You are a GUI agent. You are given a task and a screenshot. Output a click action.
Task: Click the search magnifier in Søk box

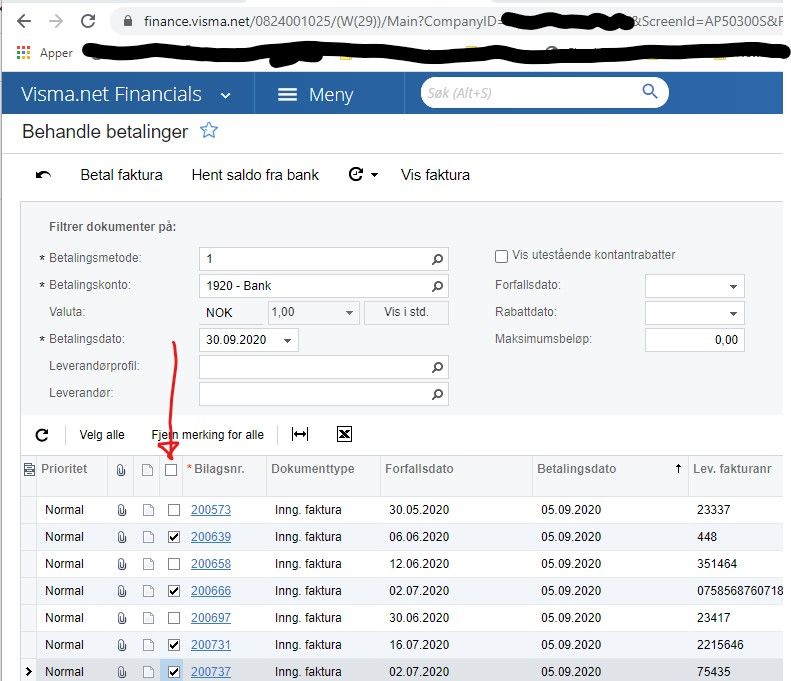pyautogui.click(x=650, y=91)
